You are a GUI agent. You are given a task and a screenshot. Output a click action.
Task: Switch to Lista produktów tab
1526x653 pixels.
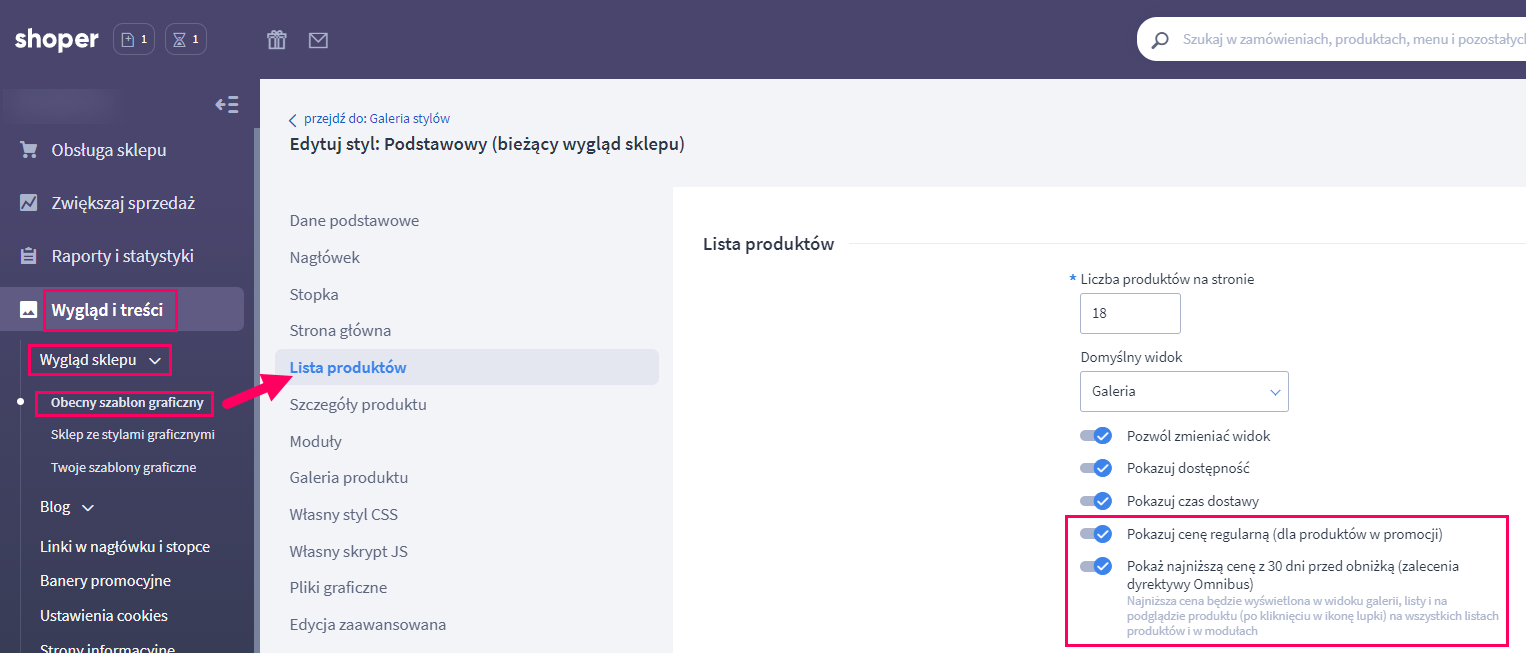pos(467,367)
